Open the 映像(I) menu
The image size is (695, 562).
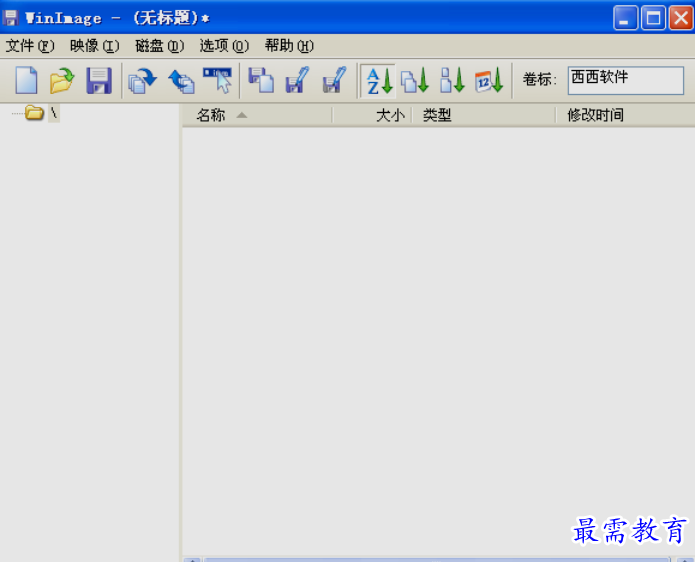point(94,46)
